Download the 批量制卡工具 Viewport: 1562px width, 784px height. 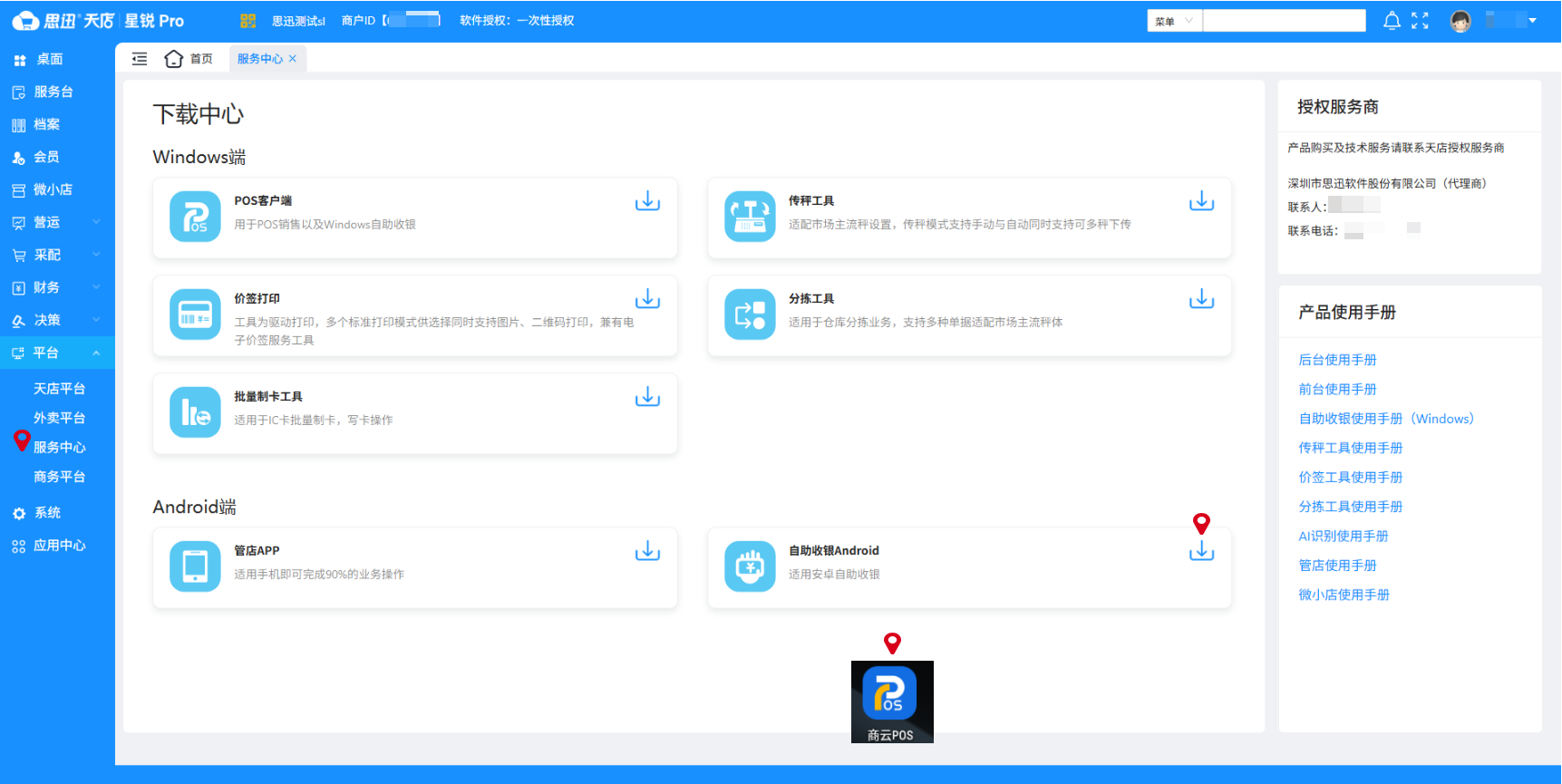pyautogui.click(x=647, y=397)
